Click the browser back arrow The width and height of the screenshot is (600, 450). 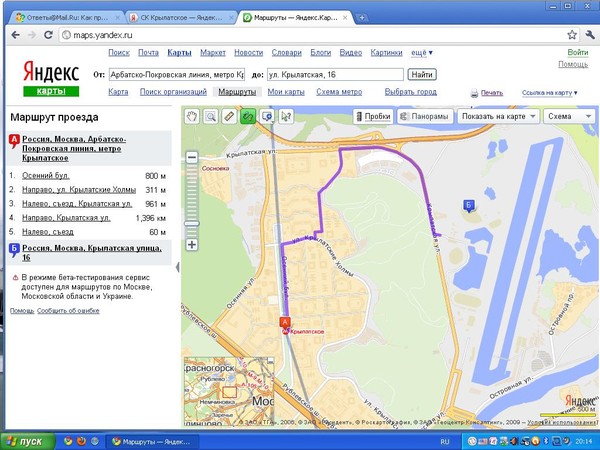15,35
